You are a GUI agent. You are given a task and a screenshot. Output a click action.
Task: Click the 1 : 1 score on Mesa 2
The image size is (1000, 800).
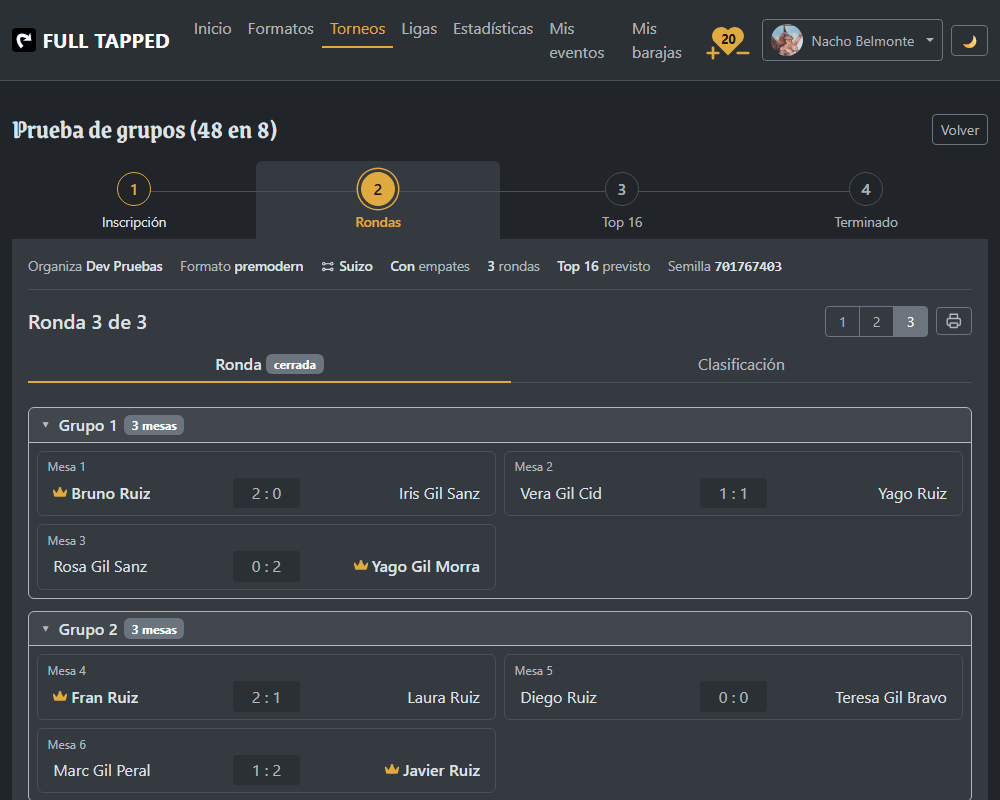tap(733, 493)
